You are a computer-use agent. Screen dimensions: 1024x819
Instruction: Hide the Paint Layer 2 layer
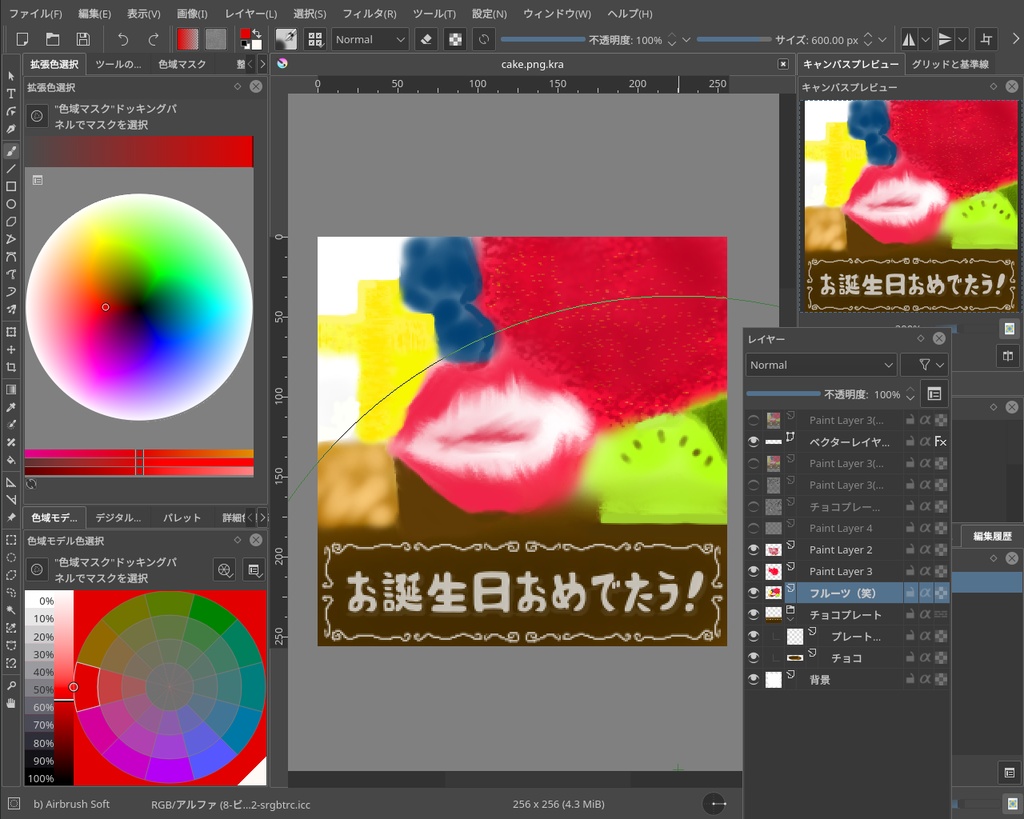(754, 550)
